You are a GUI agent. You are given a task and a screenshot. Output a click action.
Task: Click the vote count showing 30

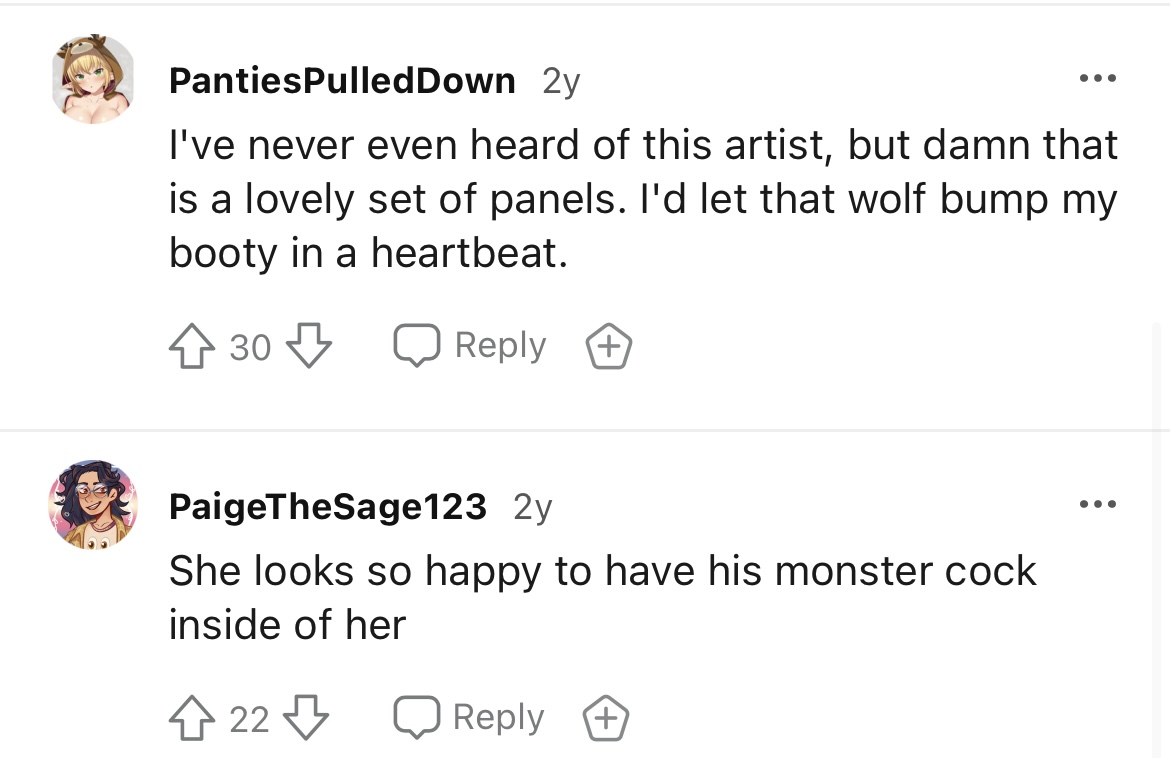tap(250, 348)
